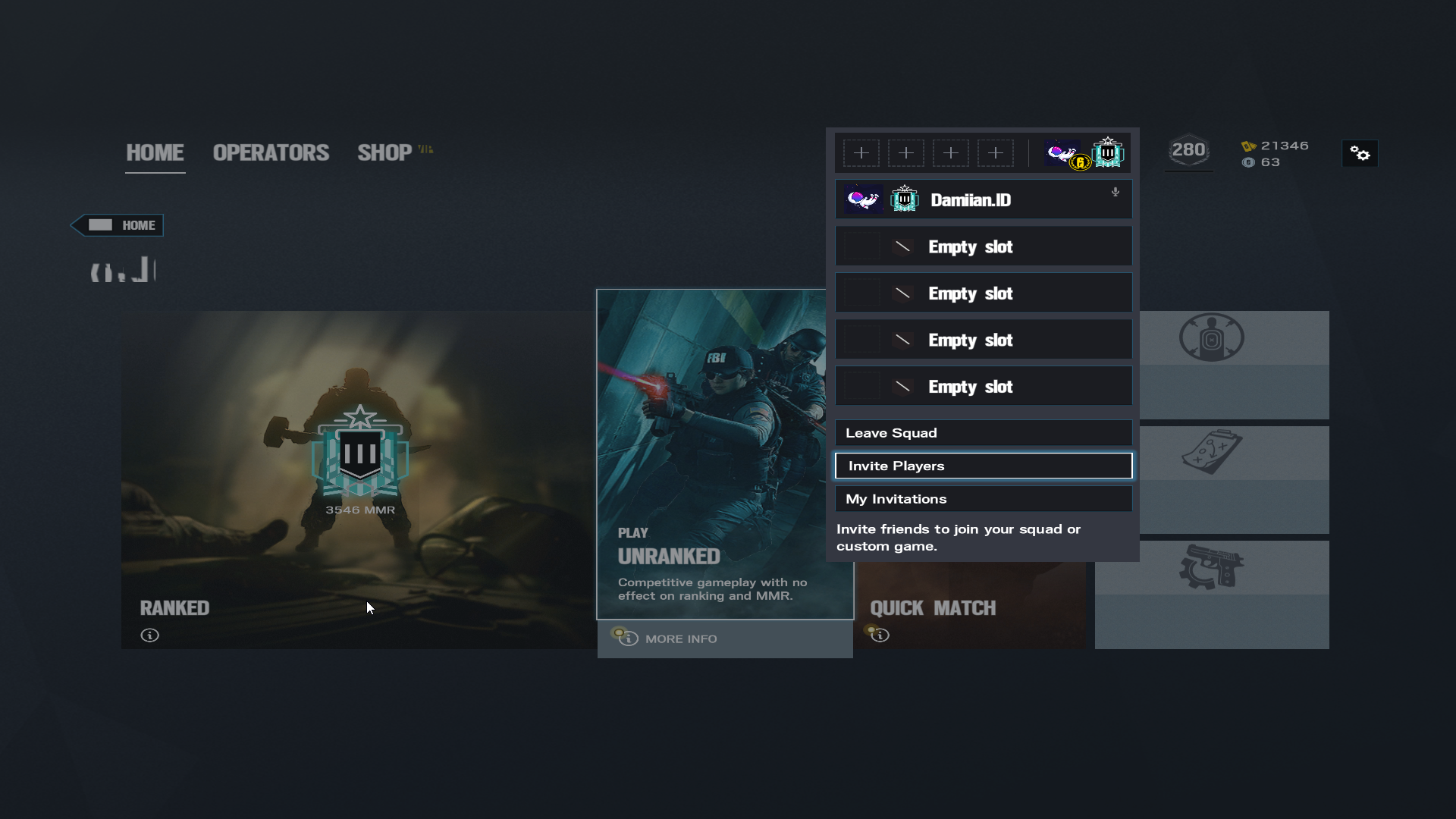Viewport: 1456px width, 819px height.
Task: Open the pistol with gear tile
Action: 1211,594
